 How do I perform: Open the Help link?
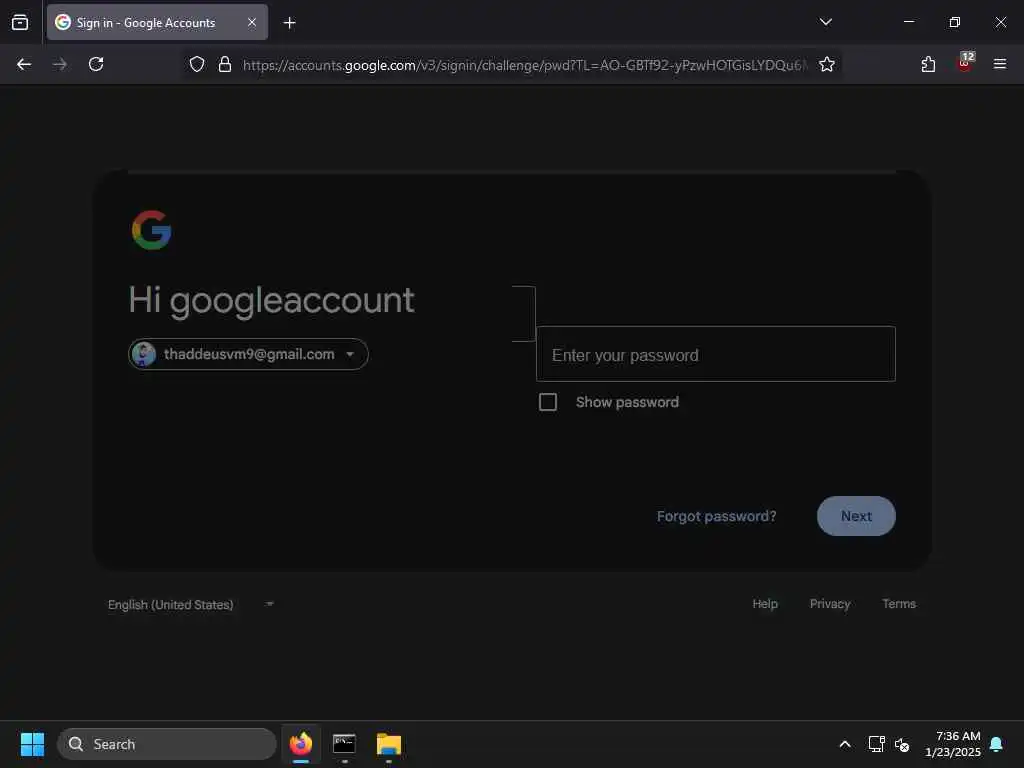click(765, 603)
